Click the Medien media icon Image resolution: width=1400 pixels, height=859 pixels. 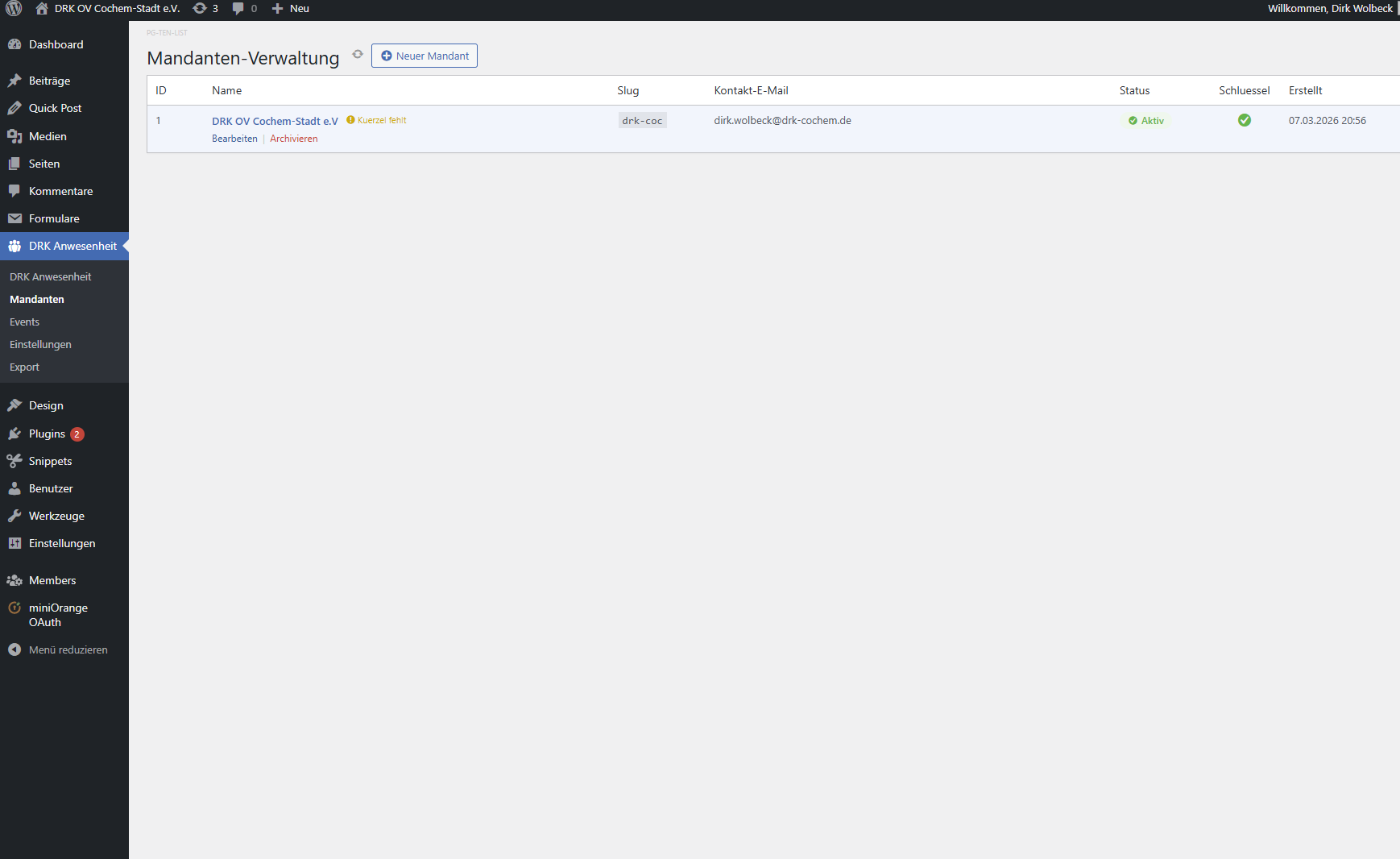(14, 136)
